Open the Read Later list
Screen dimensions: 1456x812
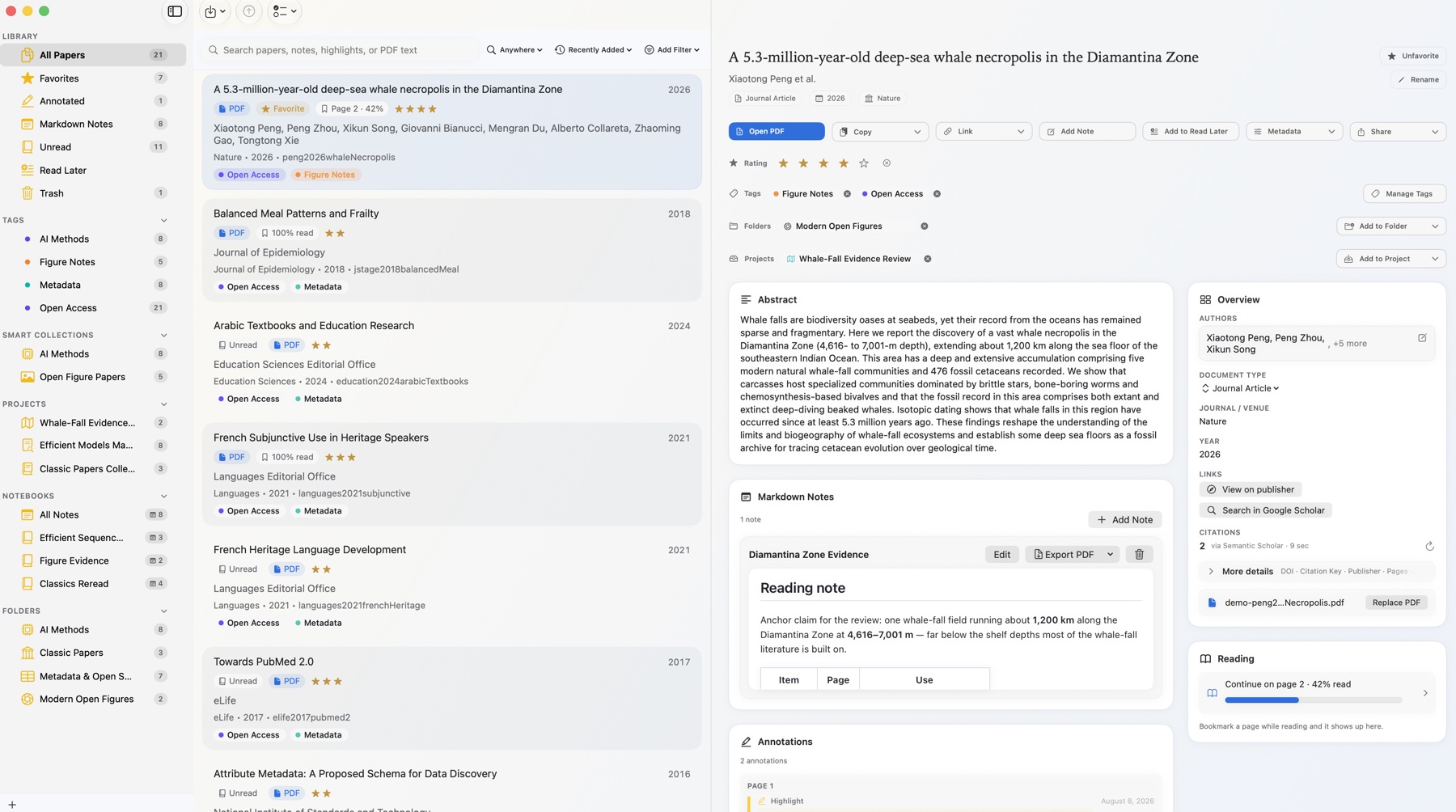[93, 171]
